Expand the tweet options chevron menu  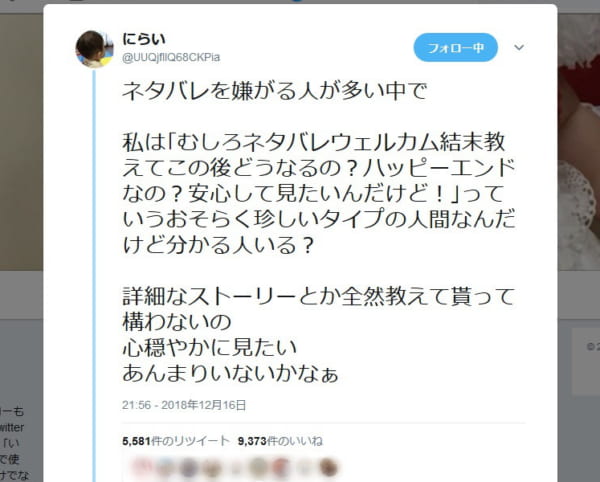coord(519,47)
